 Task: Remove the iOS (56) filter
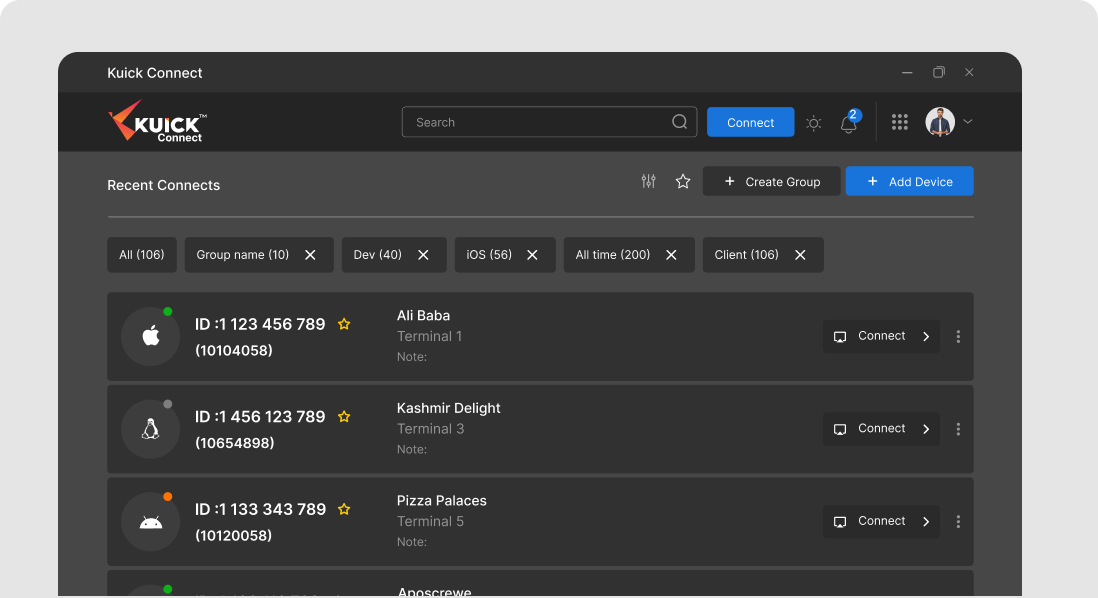point(532,255)
